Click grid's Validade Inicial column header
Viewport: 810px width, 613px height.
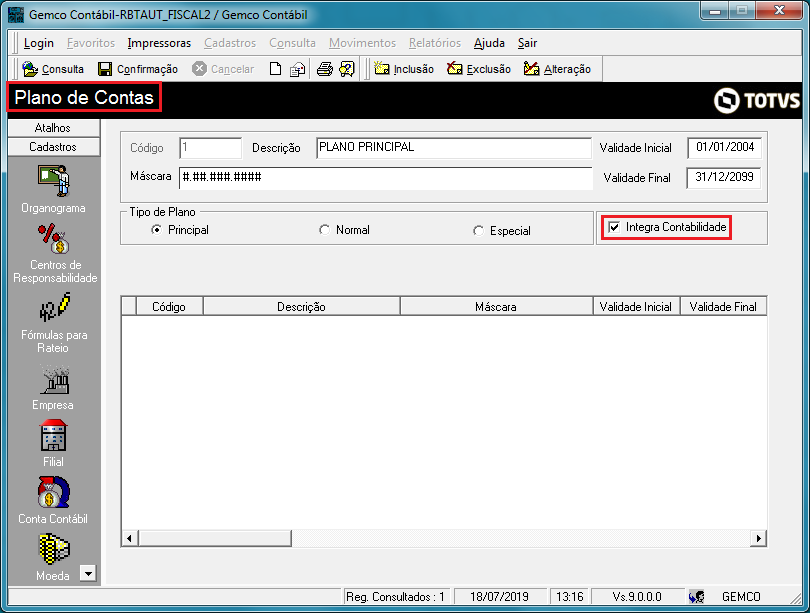636,307
